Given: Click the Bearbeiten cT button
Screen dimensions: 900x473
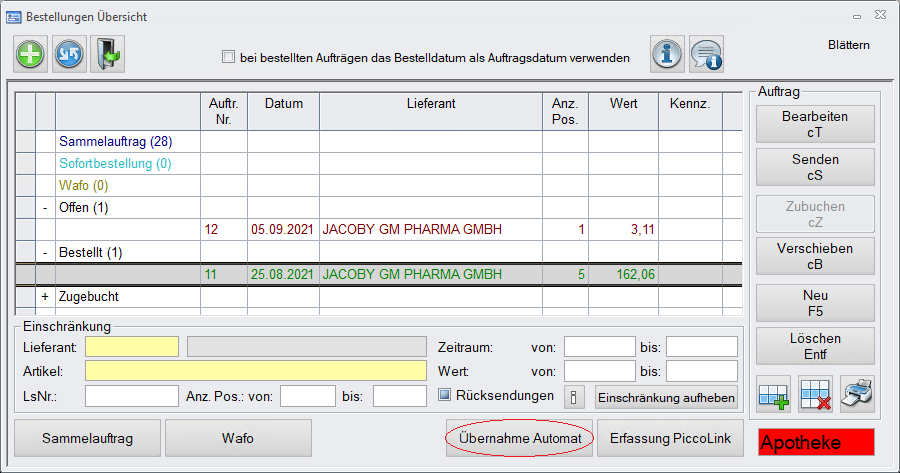Looking at the screenshot, I should pyautogui.click(x=814, y=124).
